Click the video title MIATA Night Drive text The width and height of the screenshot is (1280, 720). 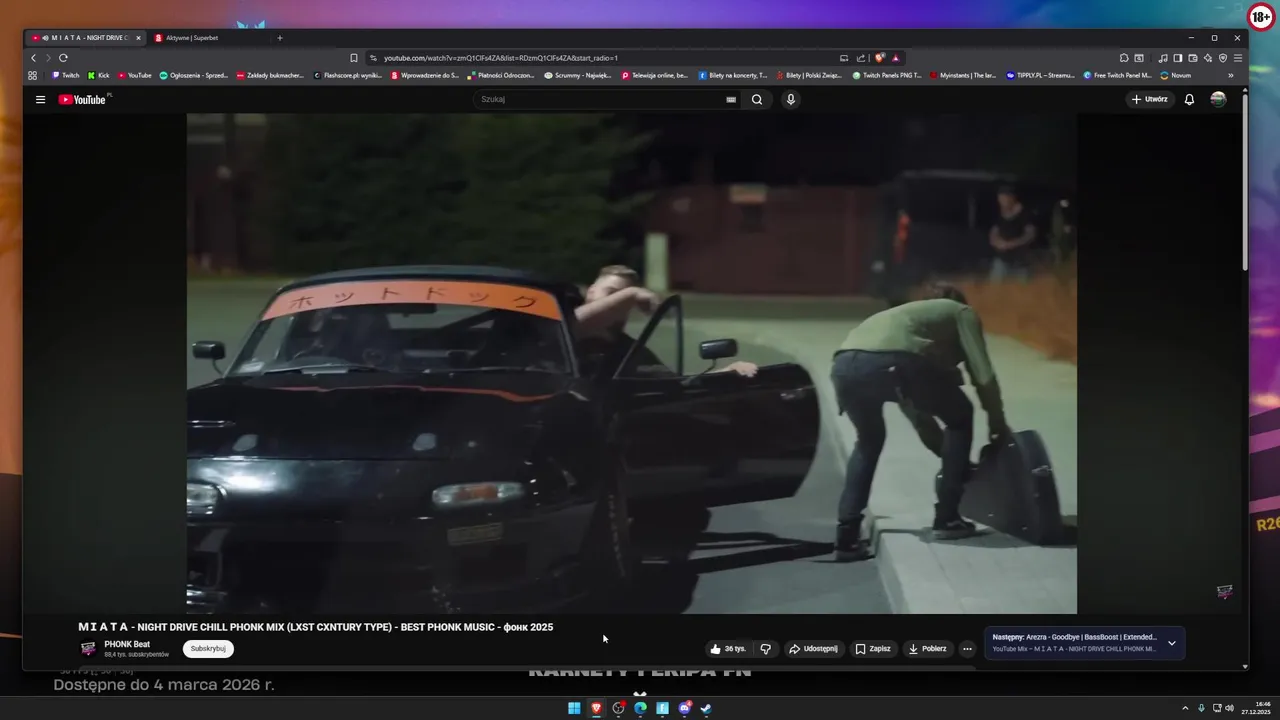315,627
